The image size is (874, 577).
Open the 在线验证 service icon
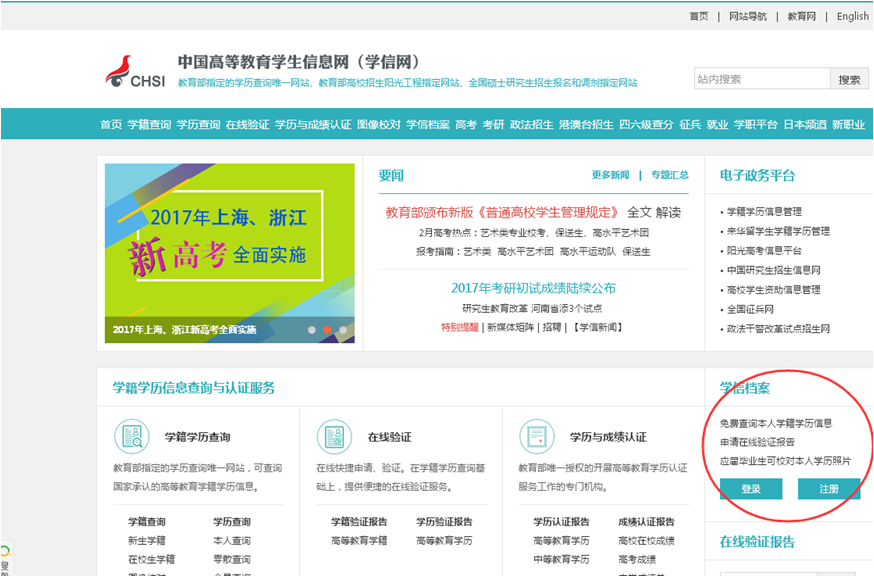(x=334, y=437)
